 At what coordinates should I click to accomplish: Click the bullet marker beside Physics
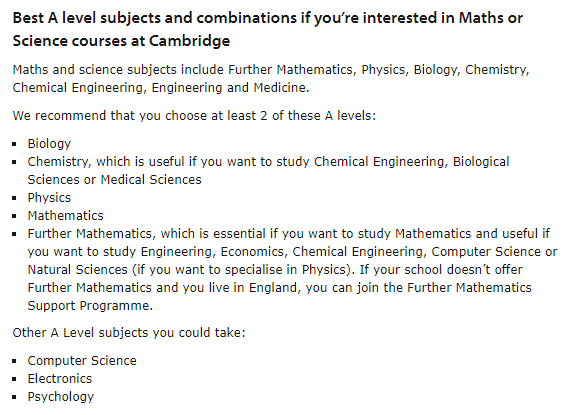15,198
